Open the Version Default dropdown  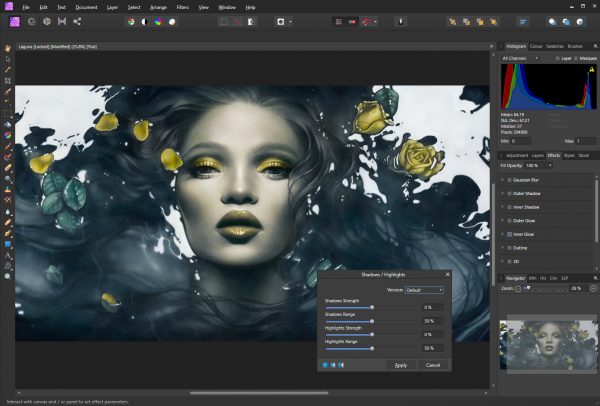(x=424, y=290)
